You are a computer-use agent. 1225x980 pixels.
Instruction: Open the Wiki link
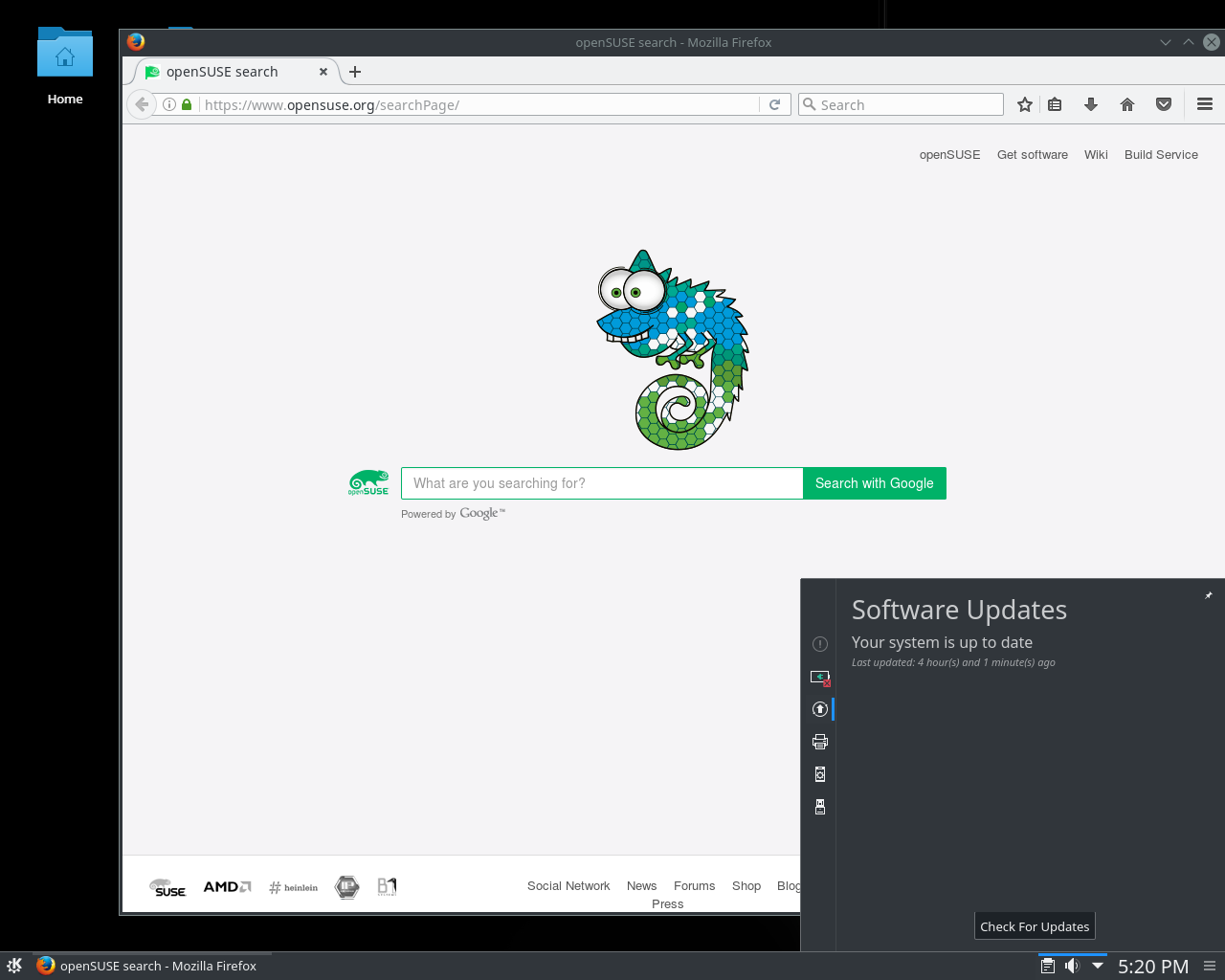pos(1096,155)
